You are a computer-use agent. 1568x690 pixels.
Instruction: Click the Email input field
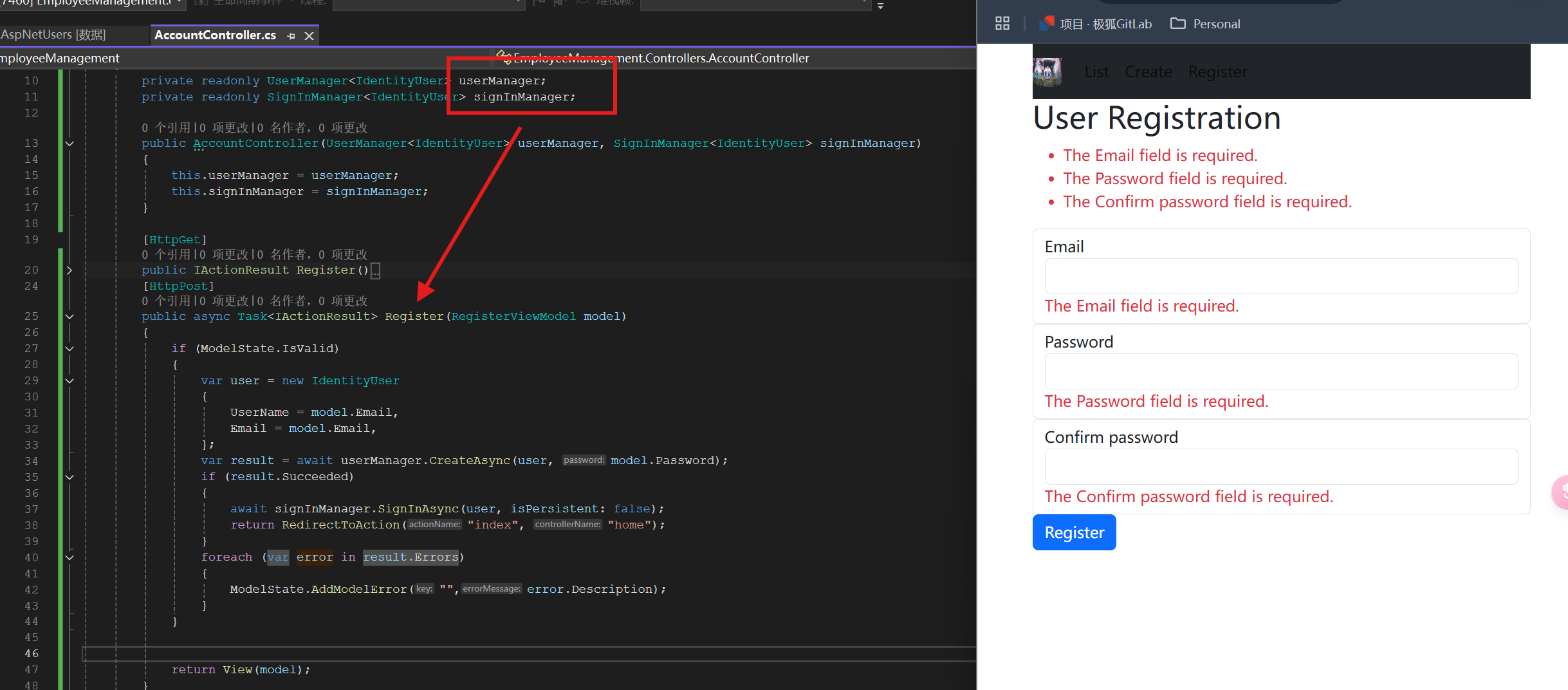tap(1281, 276)
